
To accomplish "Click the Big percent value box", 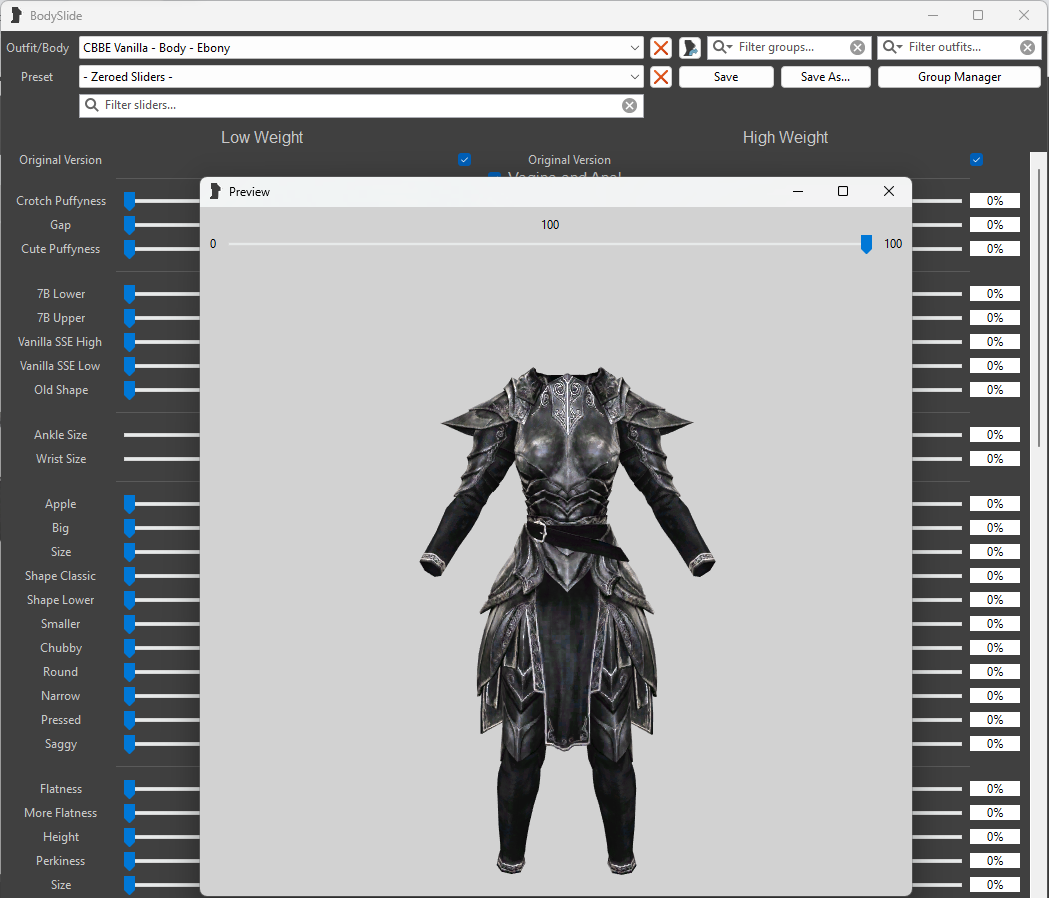I will tap(995, 528).
